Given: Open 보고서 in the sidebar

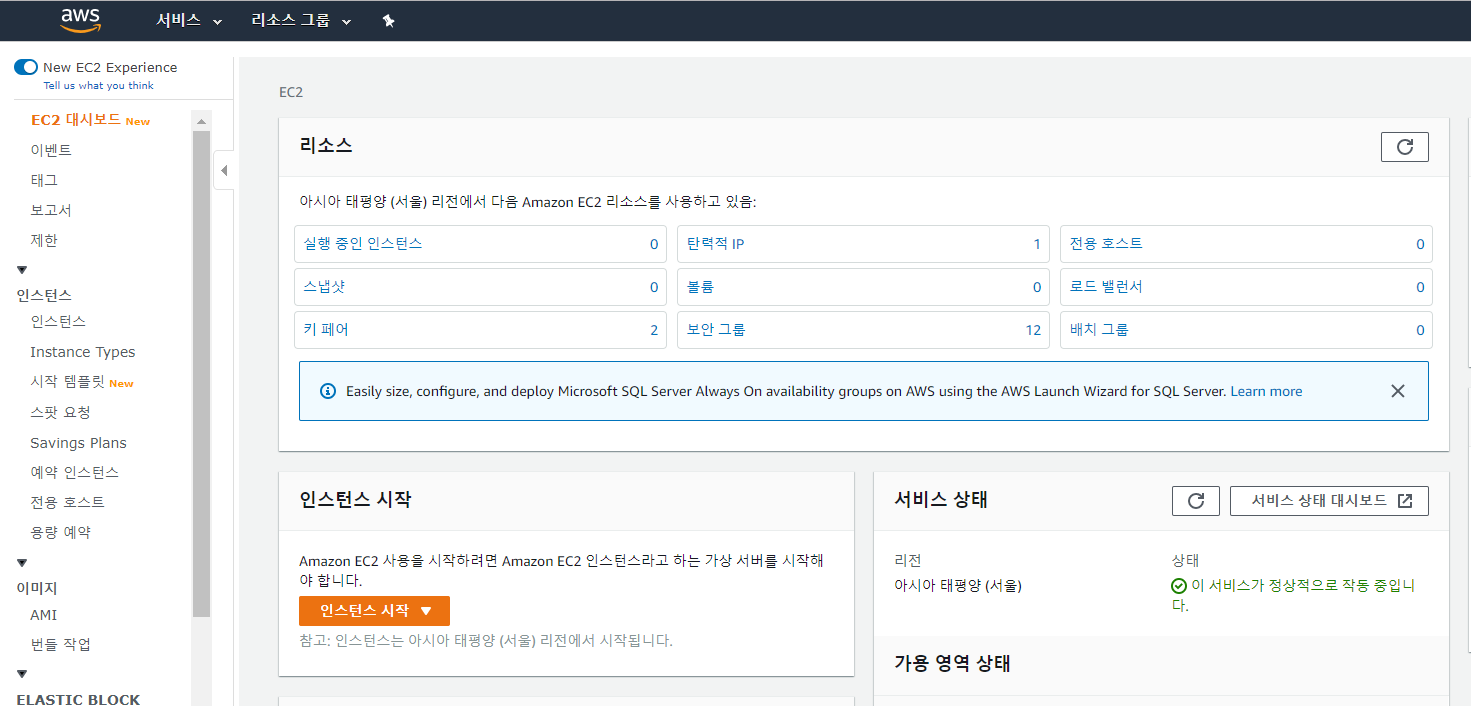Looking at the screenshot, I should (x=51, y=210).
